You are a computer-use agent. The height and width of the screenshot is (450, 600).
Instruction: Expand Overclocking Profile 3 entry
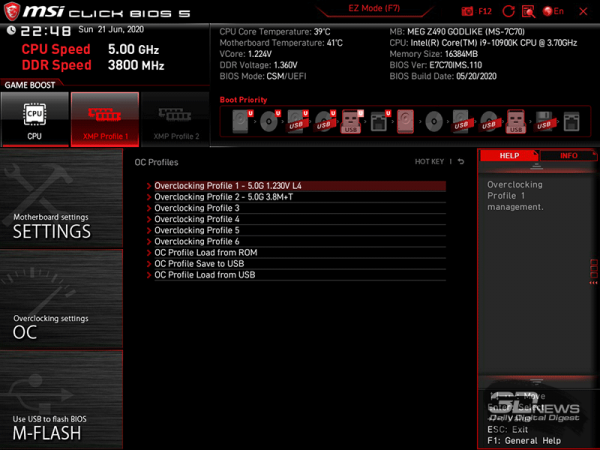pyautogui.click(x=197, y=208)
